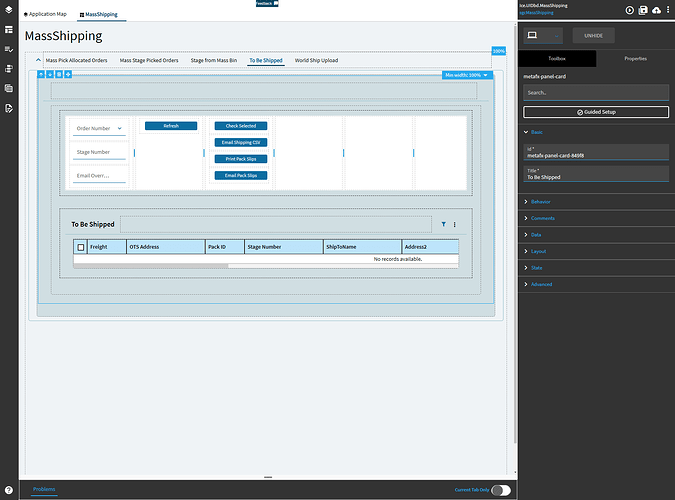The height and width of the screenshot is (500, 675).
Task: Click the move handle icon on selected panel
Action: coord(68,75)
